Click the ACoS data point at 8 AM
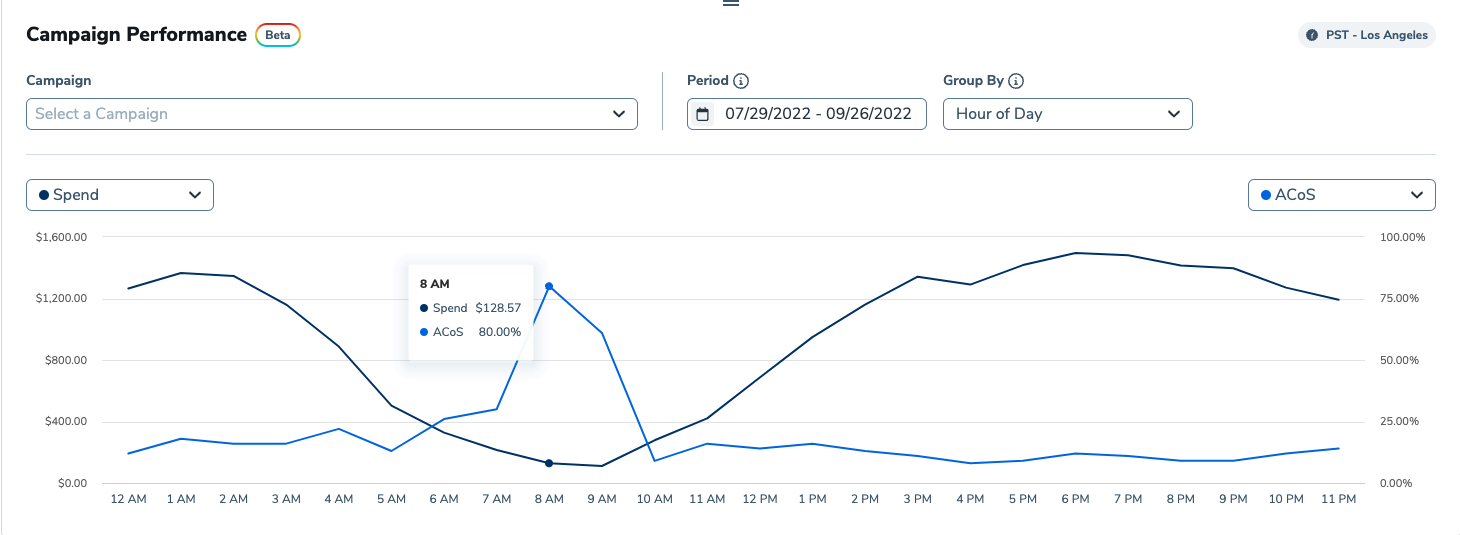Viewport: 1460px width, 535px height. pos(549,286)
